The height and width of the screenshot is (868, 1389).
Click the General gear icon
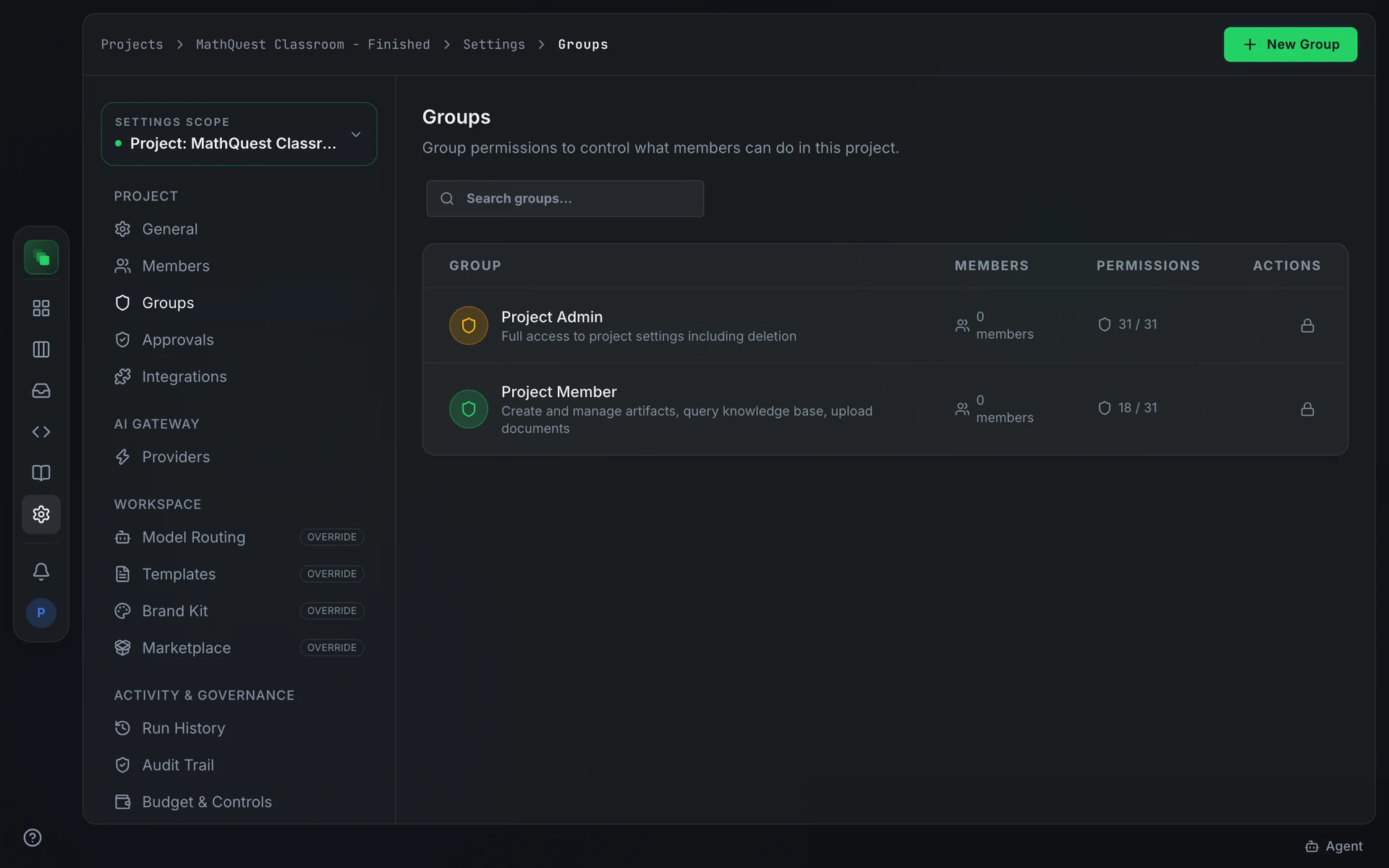click(x=123, y=229)
